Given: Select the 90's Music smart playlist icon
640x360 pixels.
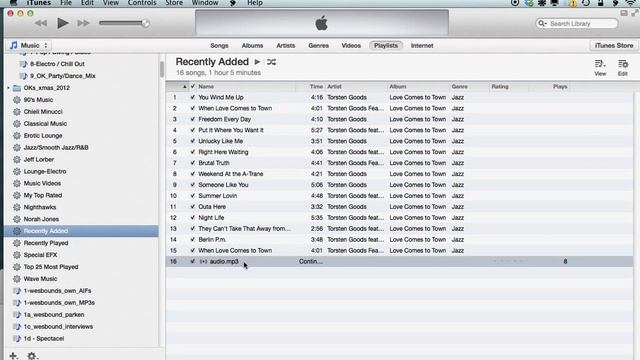Looking at the screenshot, I should (17, 100).
